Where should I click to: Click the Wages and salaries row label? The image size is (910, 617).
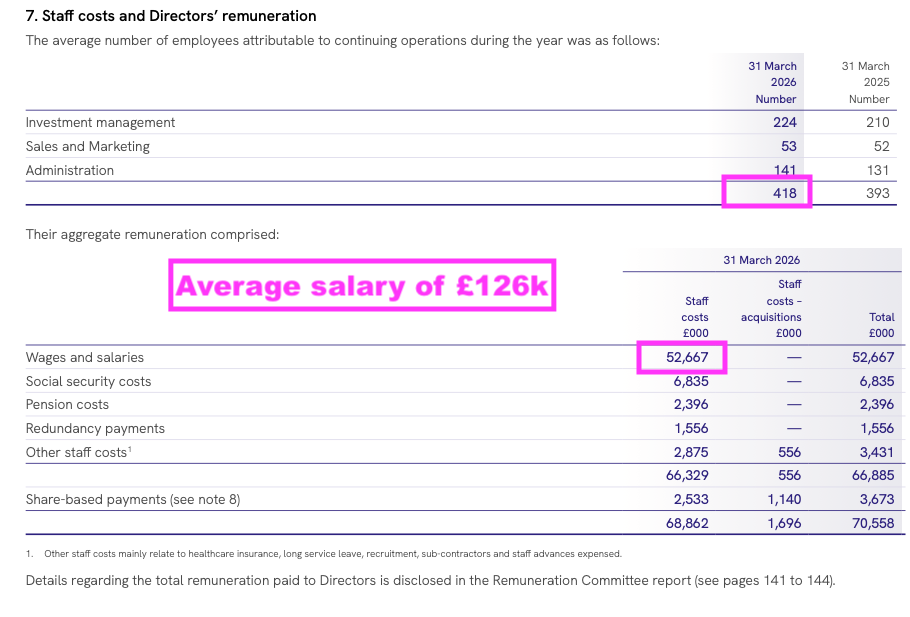[x=85, y=357]
